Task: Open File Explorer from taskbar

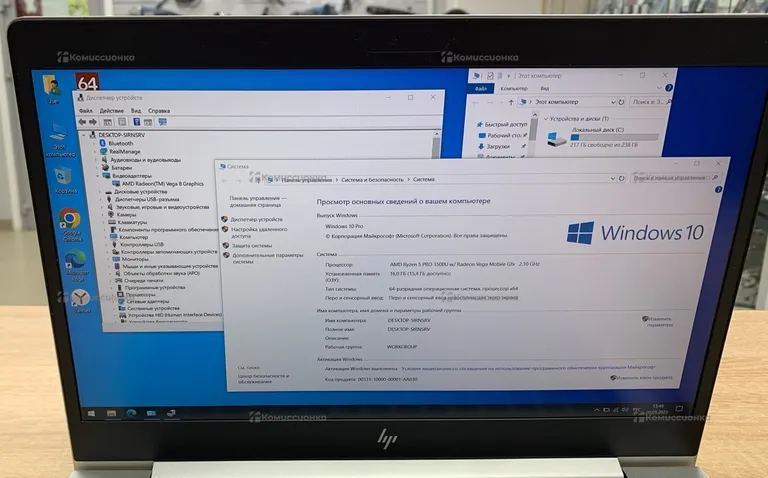Action: click(112, 413)
